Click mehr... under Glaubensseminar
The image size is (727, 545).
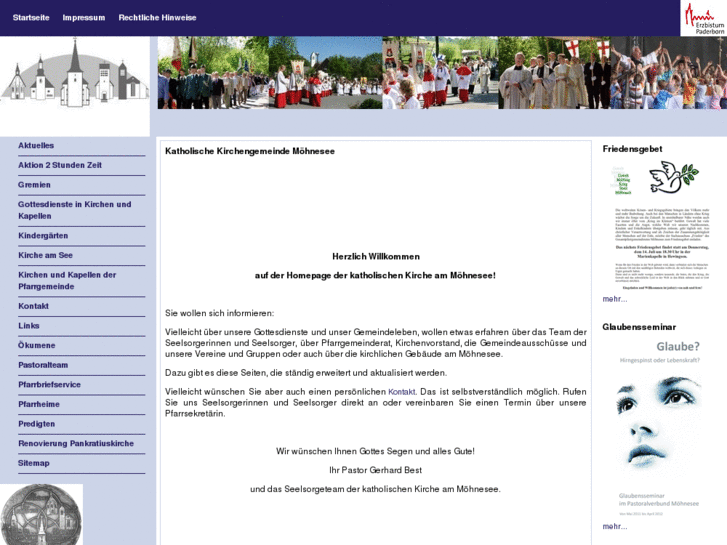coord(615,526)
